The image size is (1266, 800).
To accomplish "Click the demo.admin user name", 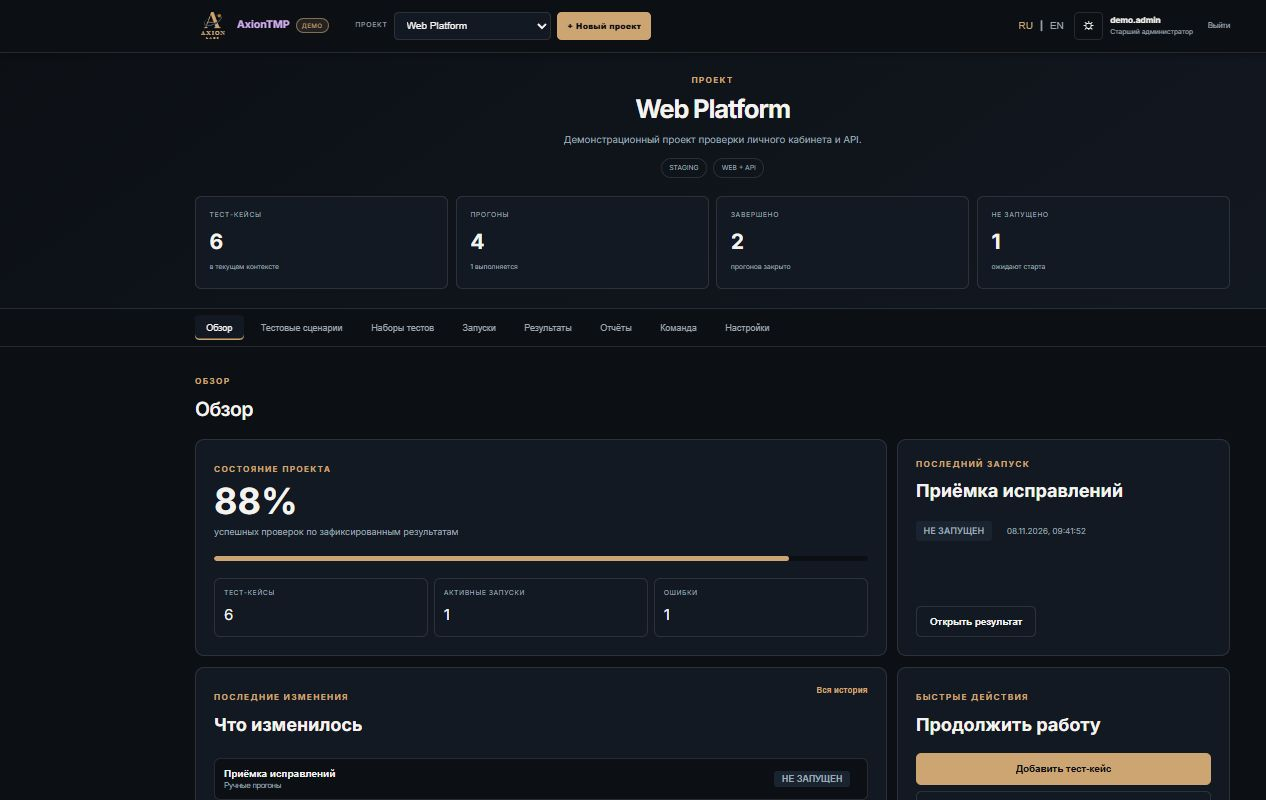I will click(x=1135, y=20).
